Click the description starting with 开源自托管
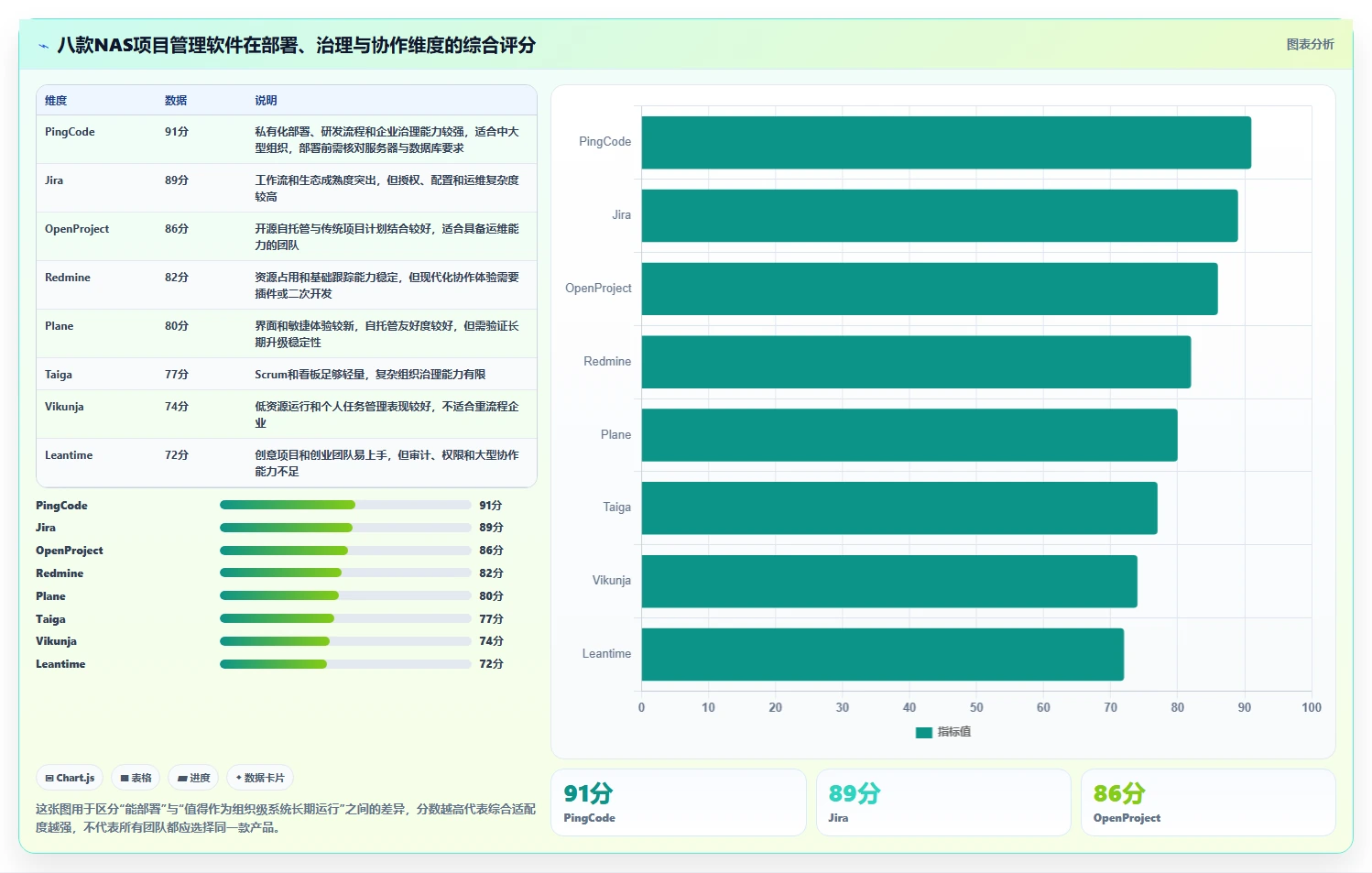Image resolution: width=1372 pixels, height=873 pixels. pos(387,237)
